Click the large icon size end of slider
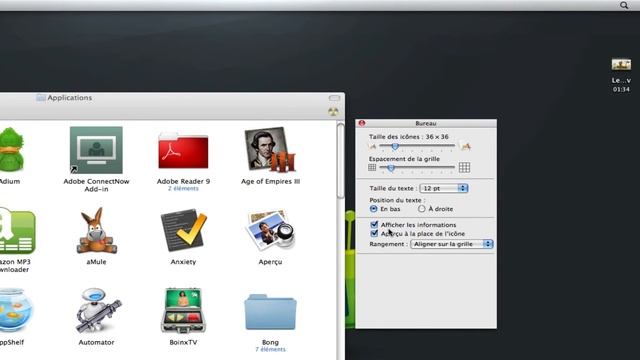The height and width of the screenshot is (360, 640). tap(465, 146)
